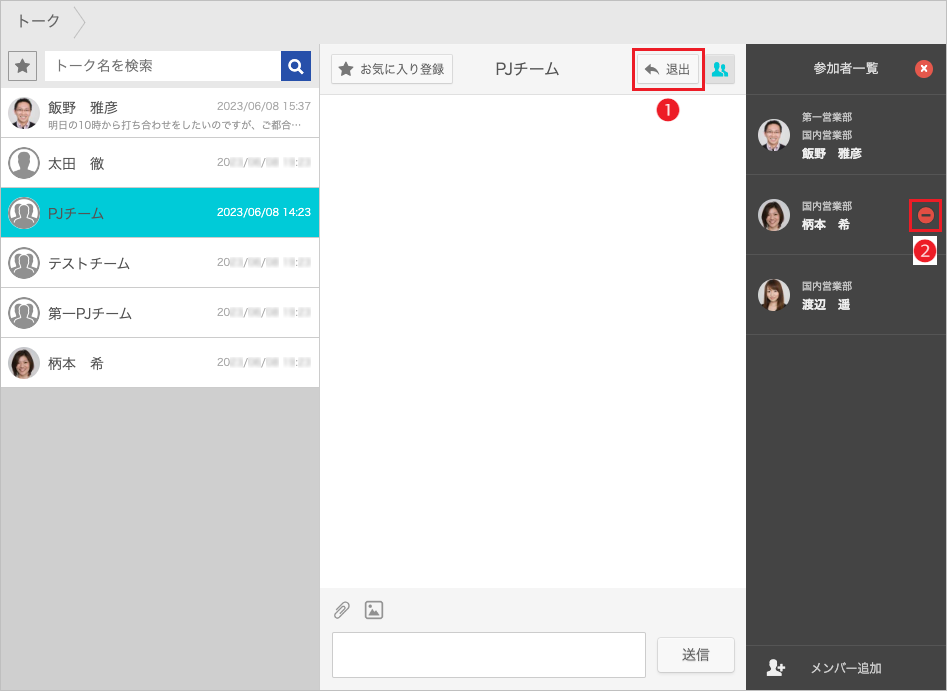
Task: Open the participants list icon
Action: [720, 69]
